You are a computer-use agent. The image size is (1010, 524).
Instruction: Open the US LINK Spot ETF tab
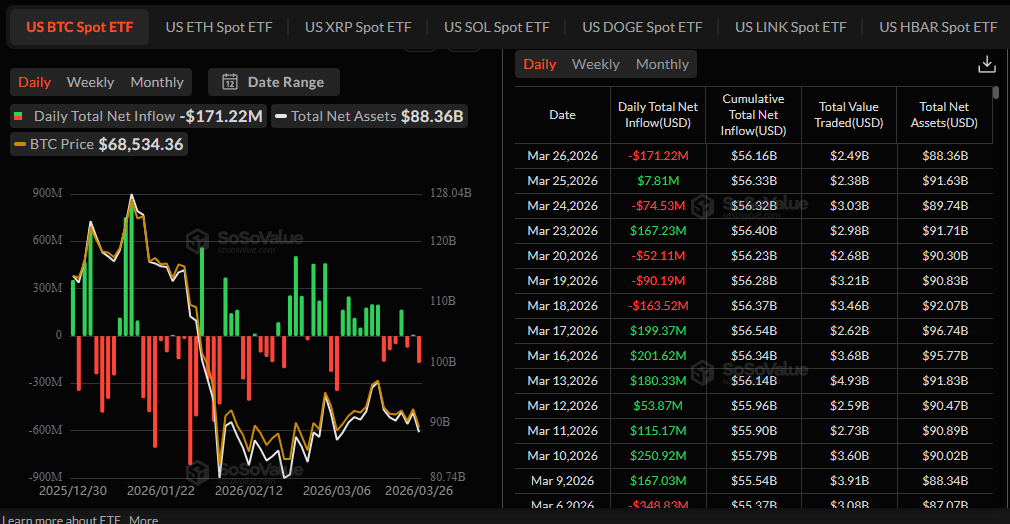tap(790, 27)
